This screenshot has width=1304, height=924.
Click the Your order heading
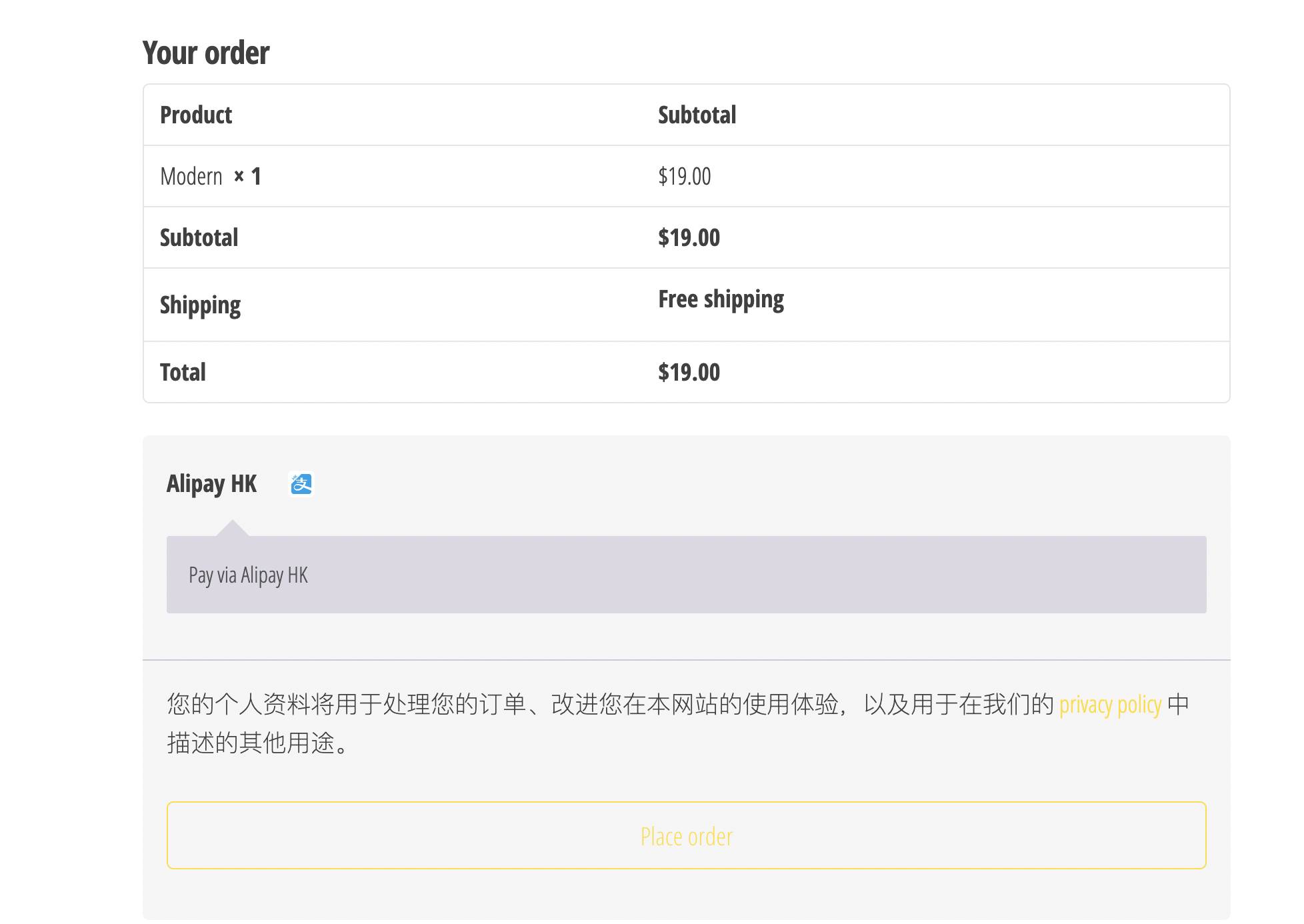tap(206, 53)
